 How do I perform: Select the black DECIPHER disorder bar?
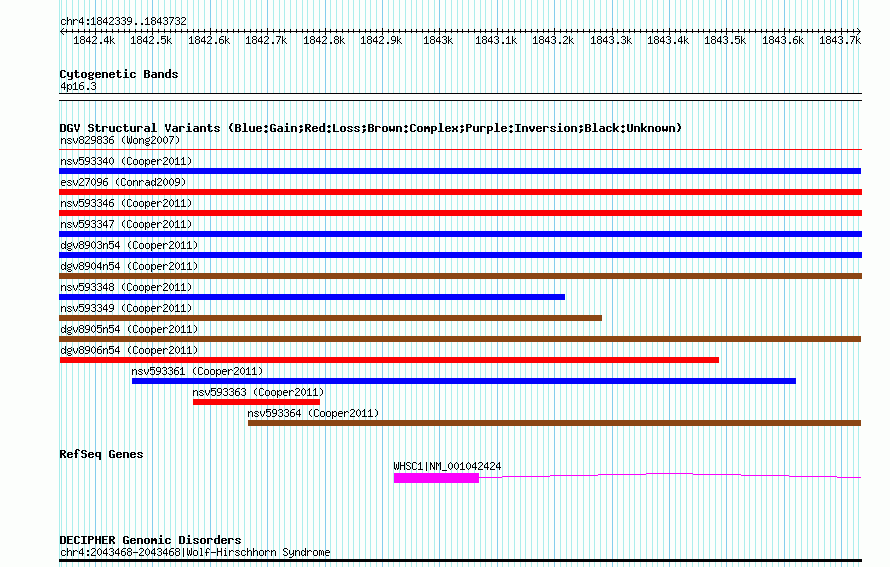pos(460,561)
